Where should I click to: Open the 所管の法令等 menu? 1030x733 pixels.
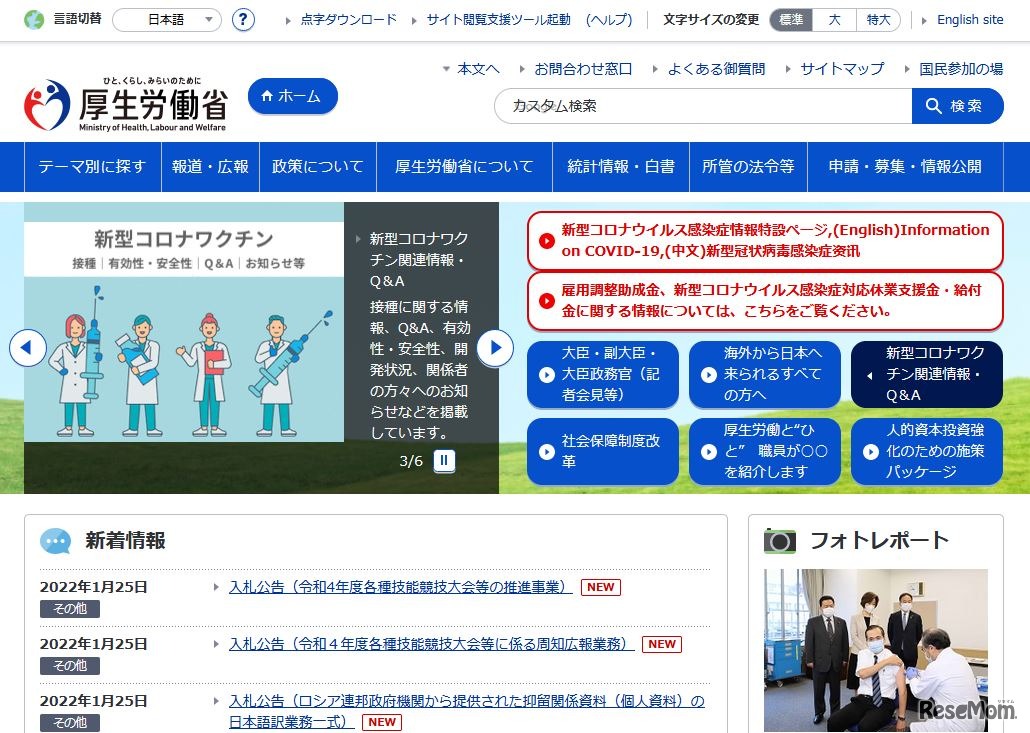click(x=748, y=167)
